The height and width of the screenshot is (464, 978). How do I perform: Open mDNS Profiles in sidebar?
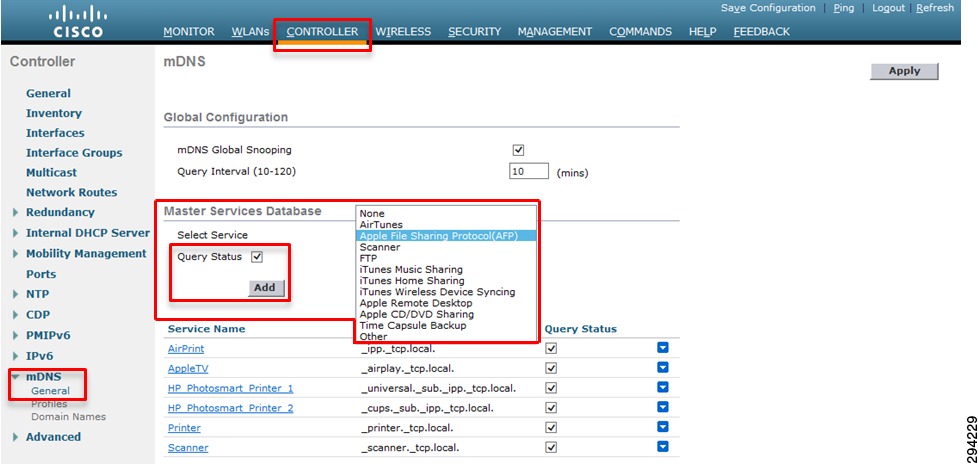[x=49, y=404]
